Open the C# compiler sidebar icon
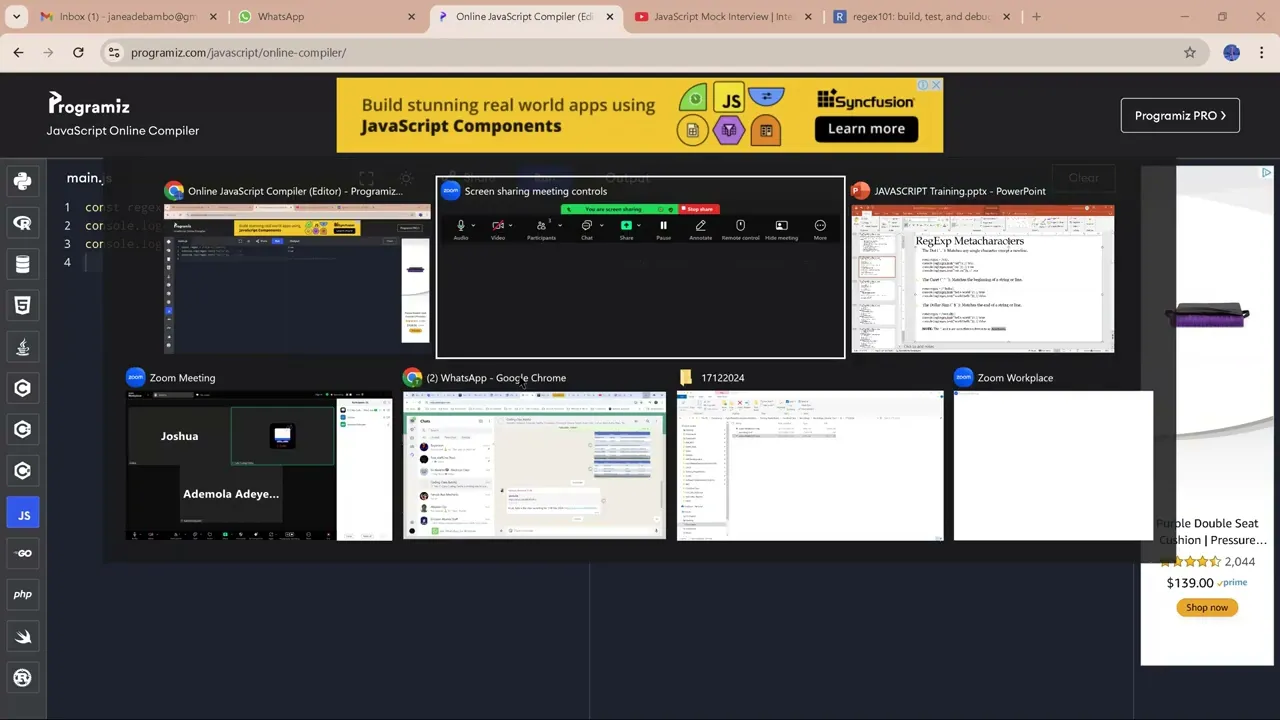 click(x=23, y=471)
